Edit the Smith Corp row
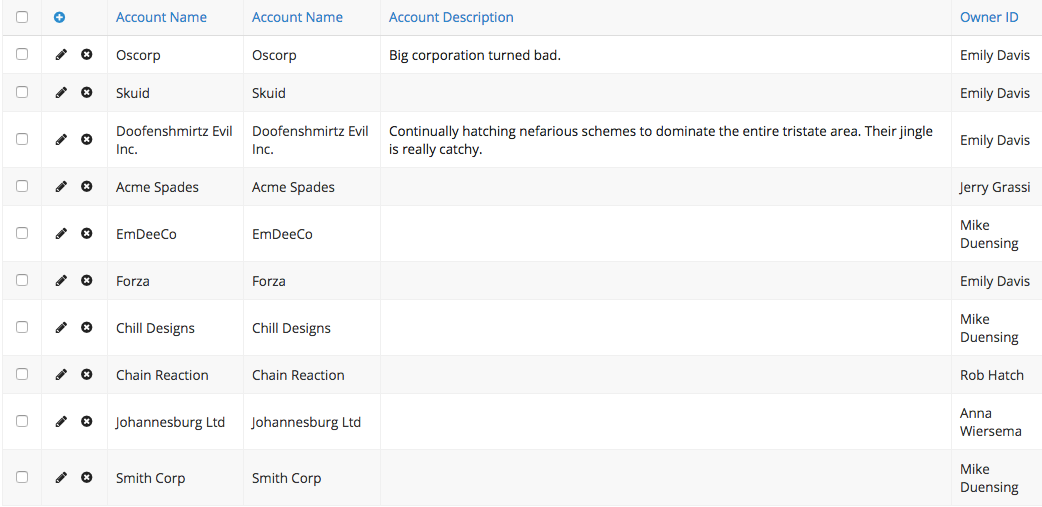The image size is (1042, 507). [x=61, y=477]
